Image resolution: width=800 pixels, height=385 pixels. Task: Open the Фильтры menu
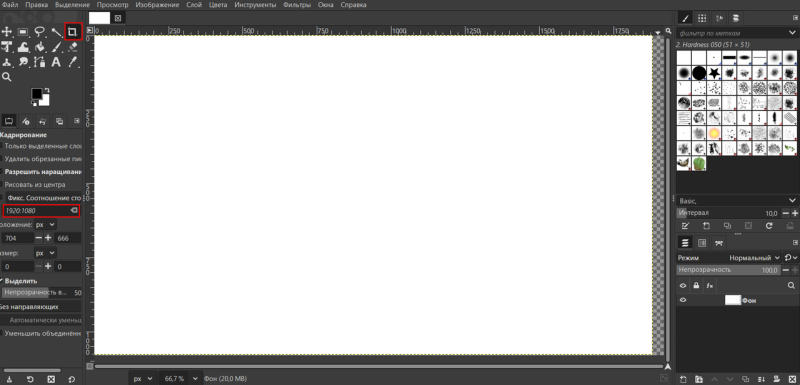296,5
